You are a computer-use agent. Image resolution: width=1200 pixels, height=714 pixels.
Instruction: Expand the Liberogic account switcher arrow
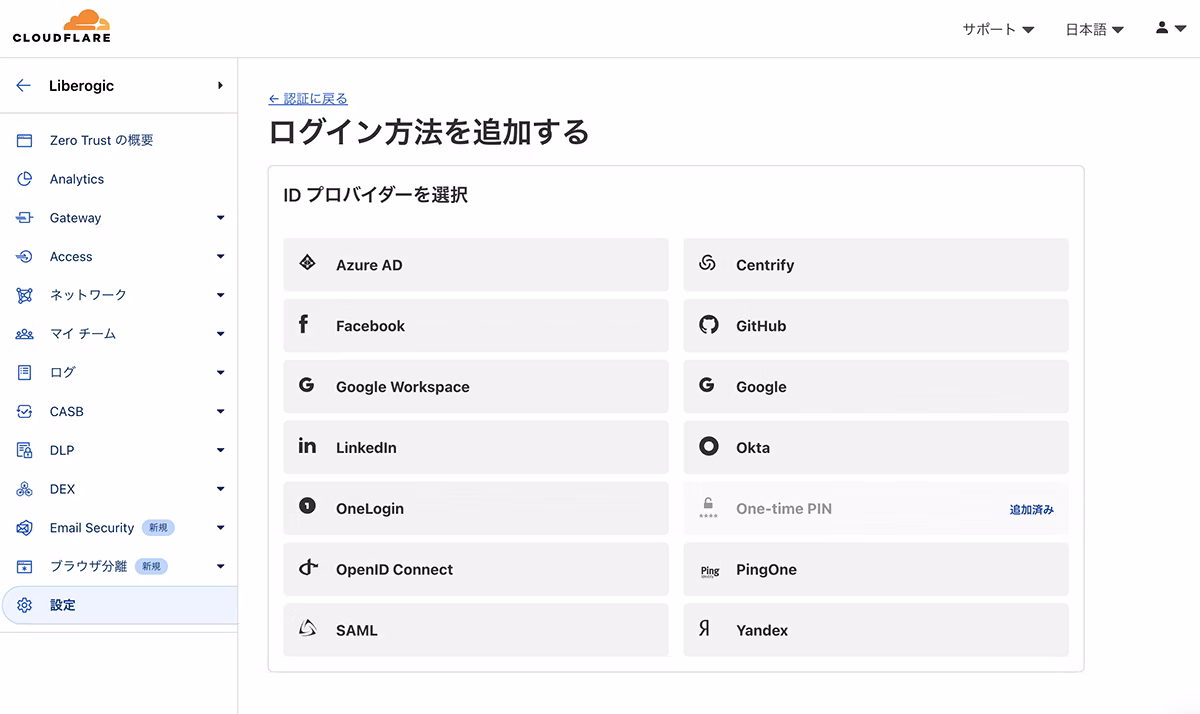220,86
